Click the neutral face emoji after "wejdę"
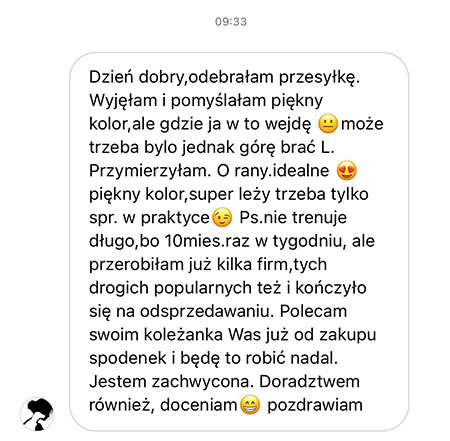The image size is (450, 441). (x=328, y=124)
